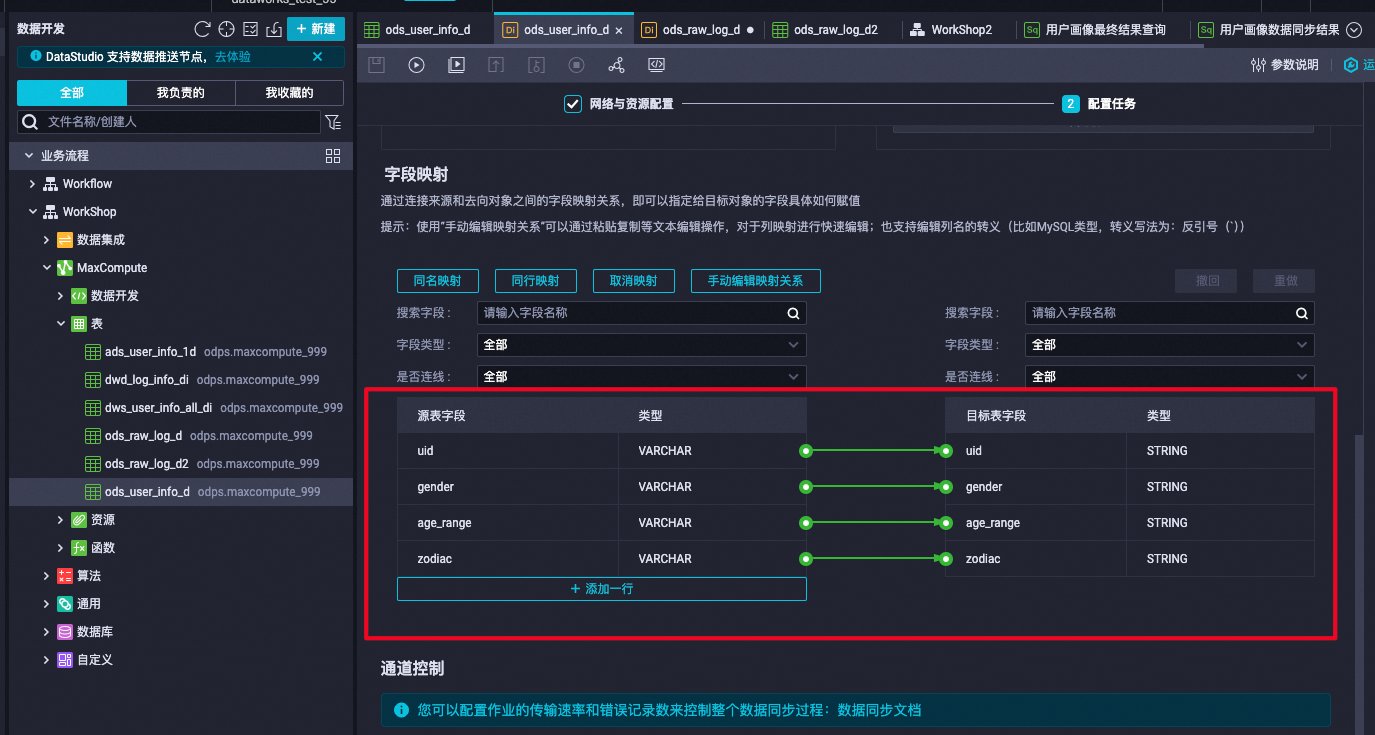The height and width of the screenshot is (735, 1375).
Task: Click the filter icon next to the file search box
Action: pos(333,122)
